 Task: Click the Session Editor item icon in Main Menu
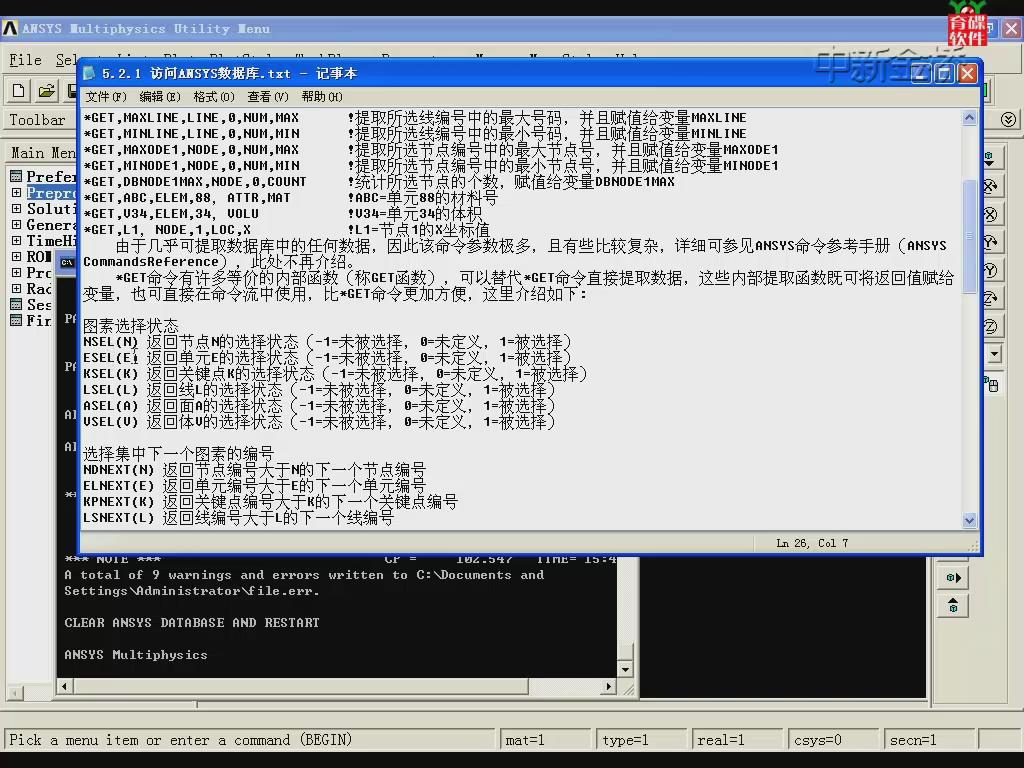click(16, 304)
